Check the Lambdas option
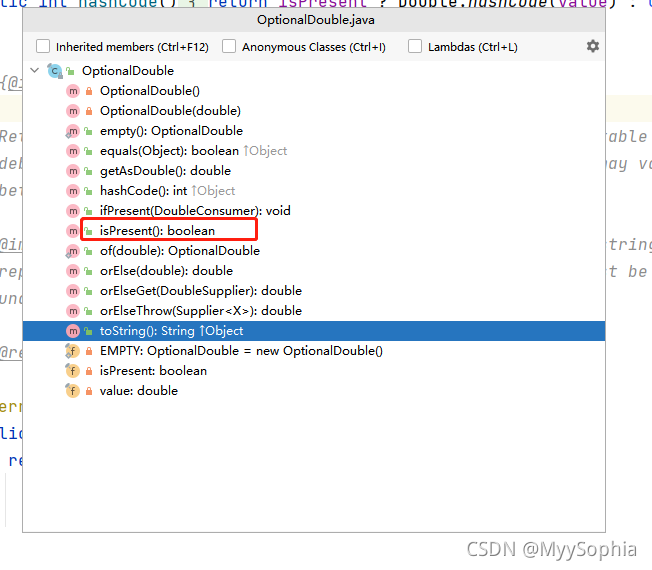The height and width of the screenshot is (570, 652). point(415,46)
